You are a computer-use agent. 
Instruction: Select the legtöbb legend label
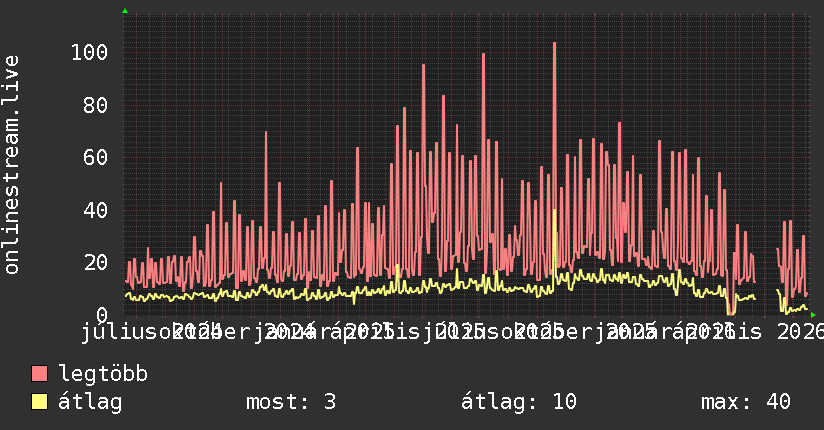103,373
